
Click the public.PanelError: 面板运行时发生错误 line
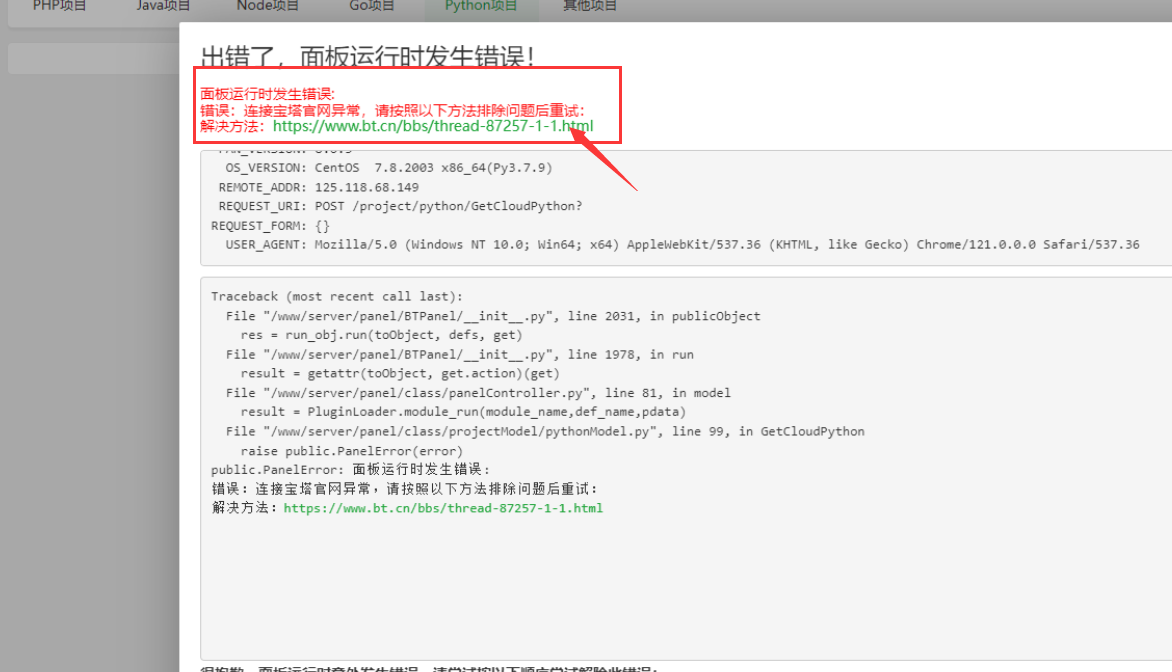coord(351,469)
